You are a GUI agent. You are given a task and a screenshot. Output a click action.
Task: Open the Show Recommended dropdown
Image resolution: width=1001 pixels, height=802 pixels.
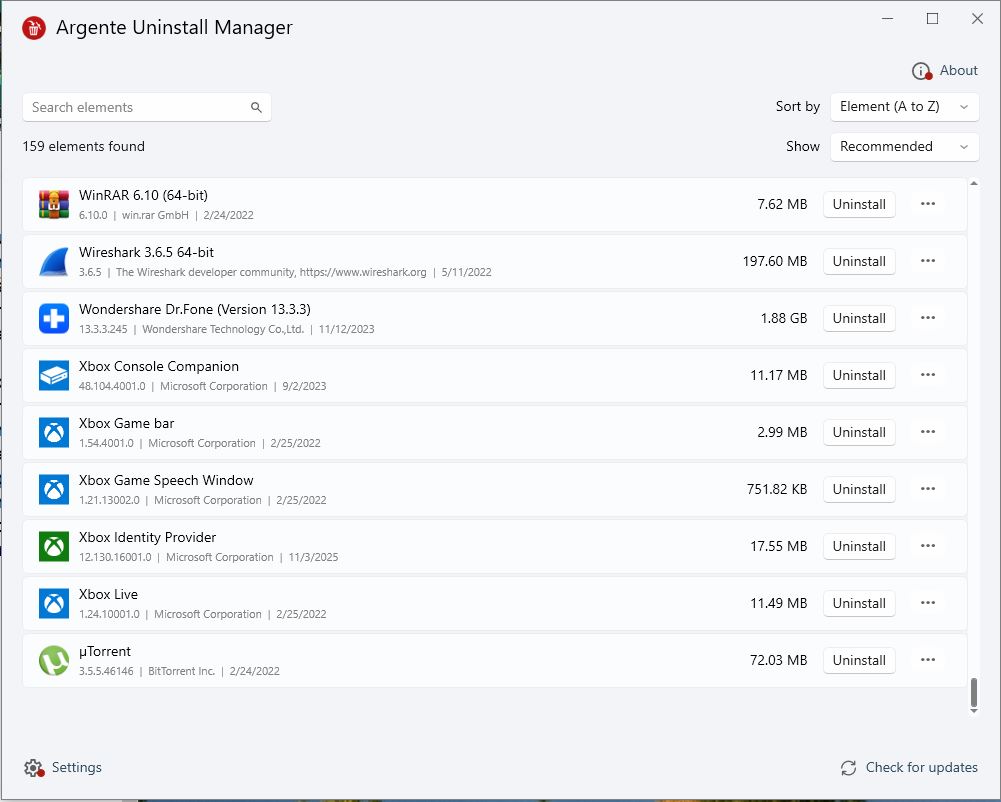pyautogui.click(x=904, y=147)
